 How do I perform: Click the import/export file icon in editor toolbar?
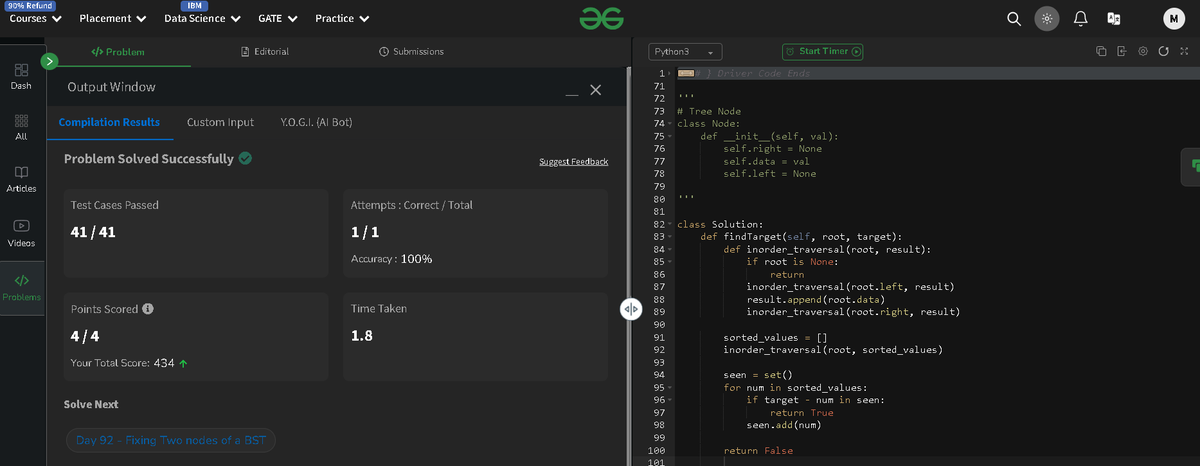click(x=1121, y=51)
